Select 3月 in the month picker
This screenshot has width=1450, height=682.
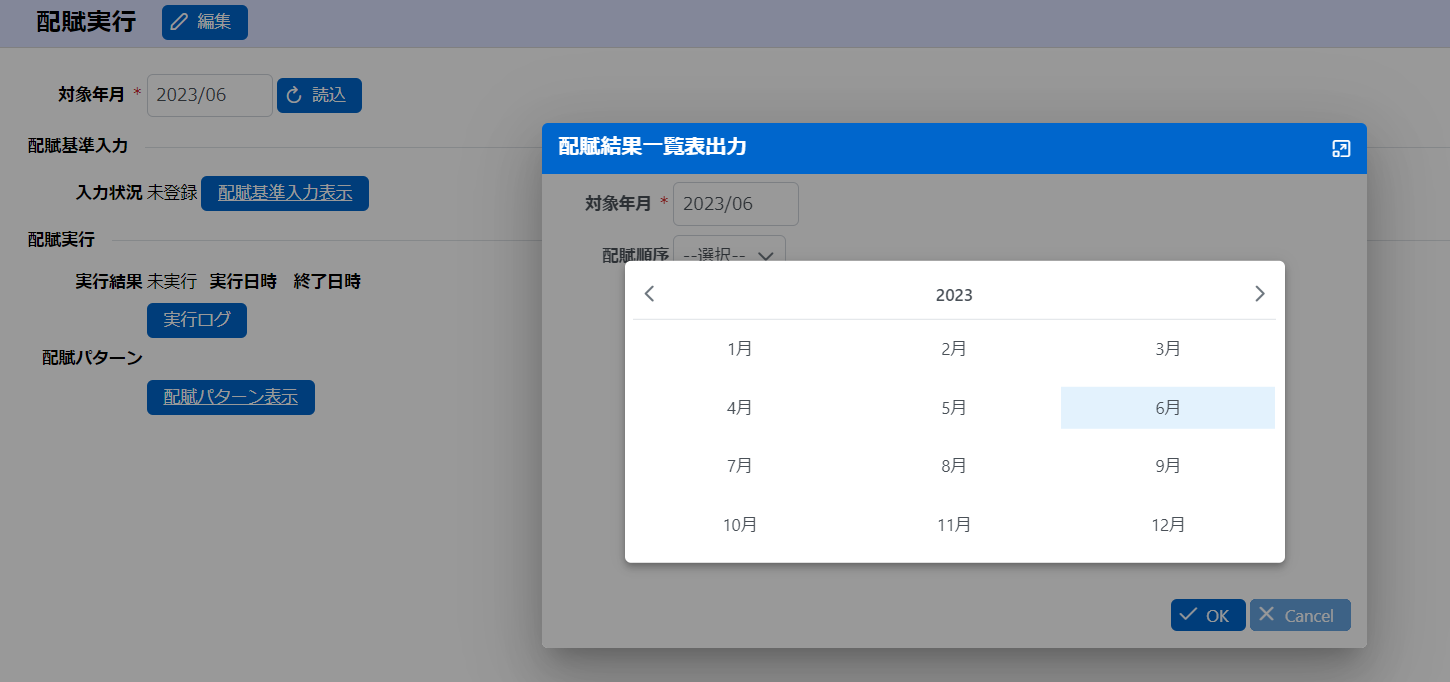(1168, 349)
